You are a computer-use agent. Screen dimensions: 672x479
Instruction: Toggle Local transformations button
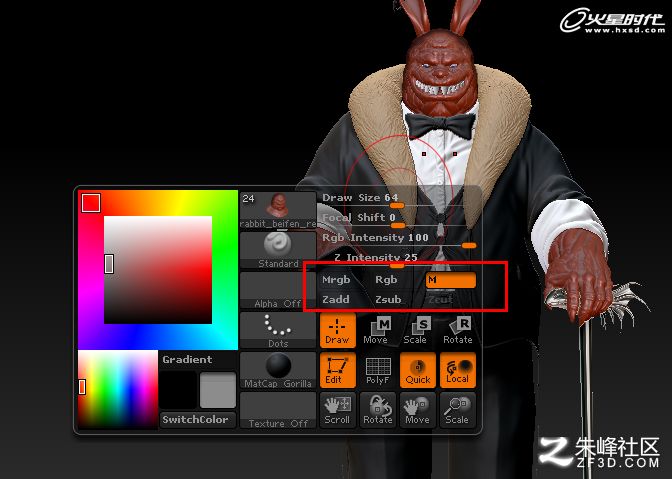pyautogui.click(x=458, y=370)
